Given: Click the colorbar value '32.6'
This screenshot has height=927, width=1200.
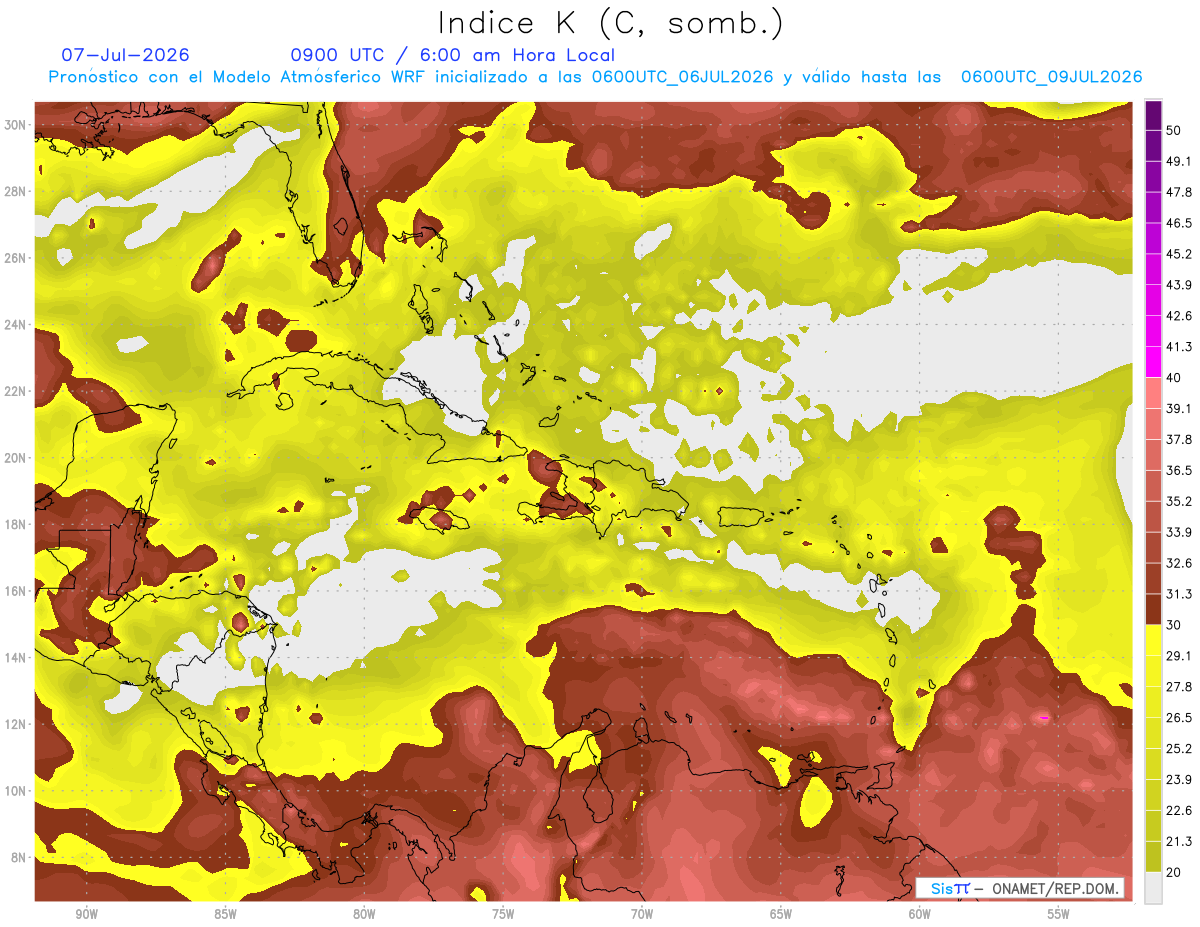Looking at the screenshot, I should point(1180,563).
